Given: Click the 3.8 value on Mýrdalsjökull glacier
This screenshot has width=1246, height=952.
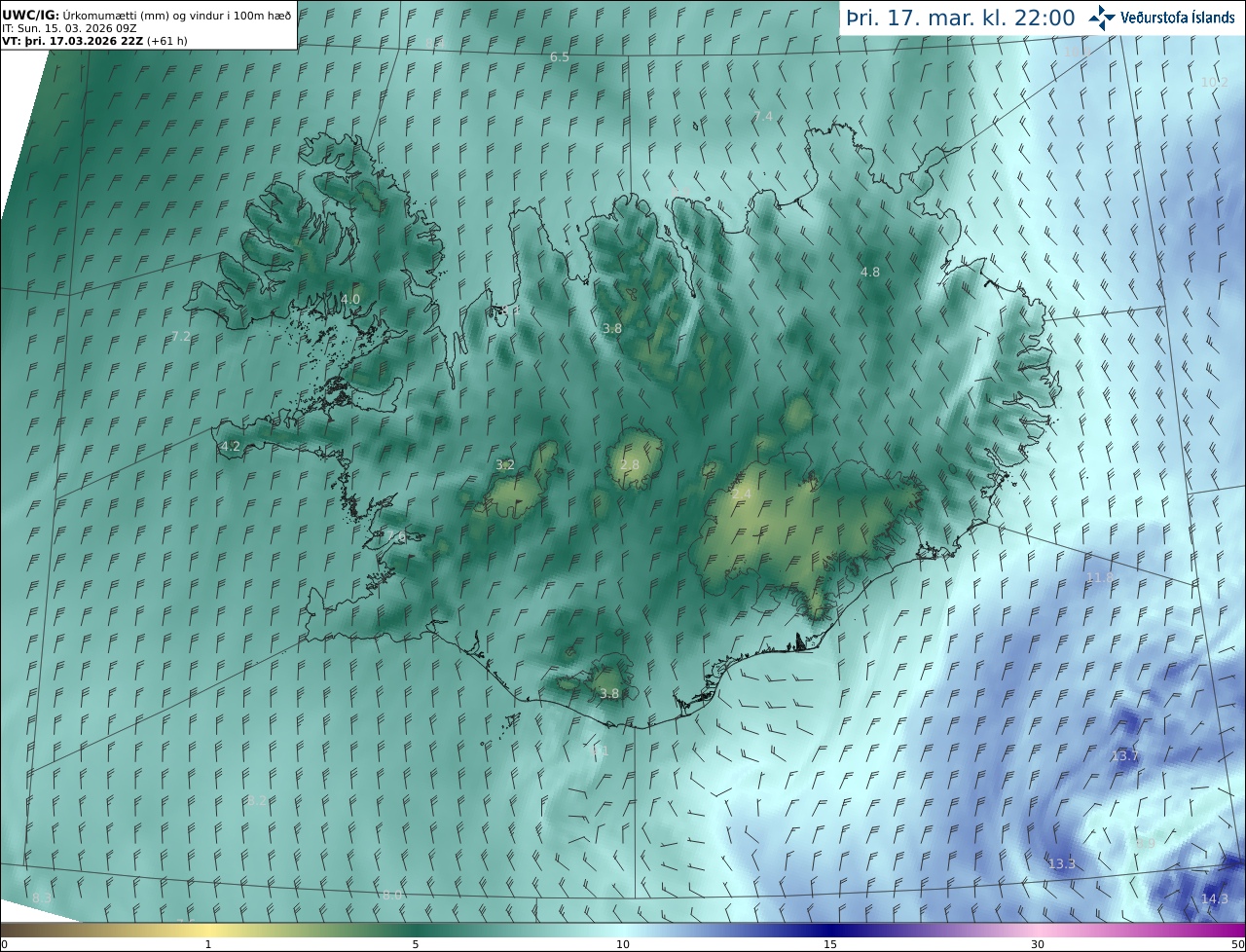Looking at the screenshot, I should click(609, 694).
